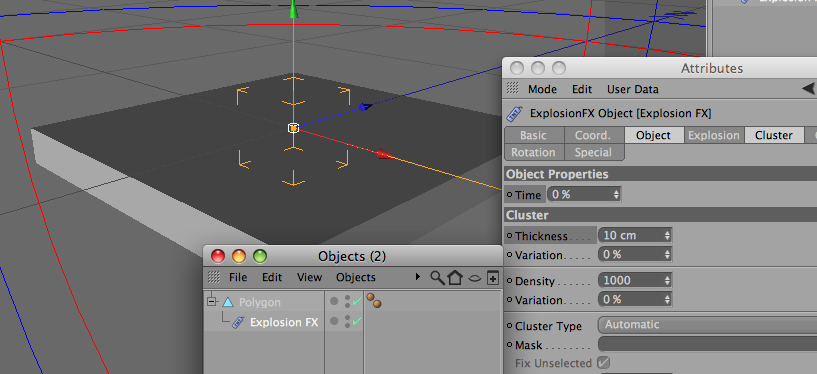Click the search magnifier in Objects panel
The width and height of the screenshot is (817, 374).
tap(438, 278)
